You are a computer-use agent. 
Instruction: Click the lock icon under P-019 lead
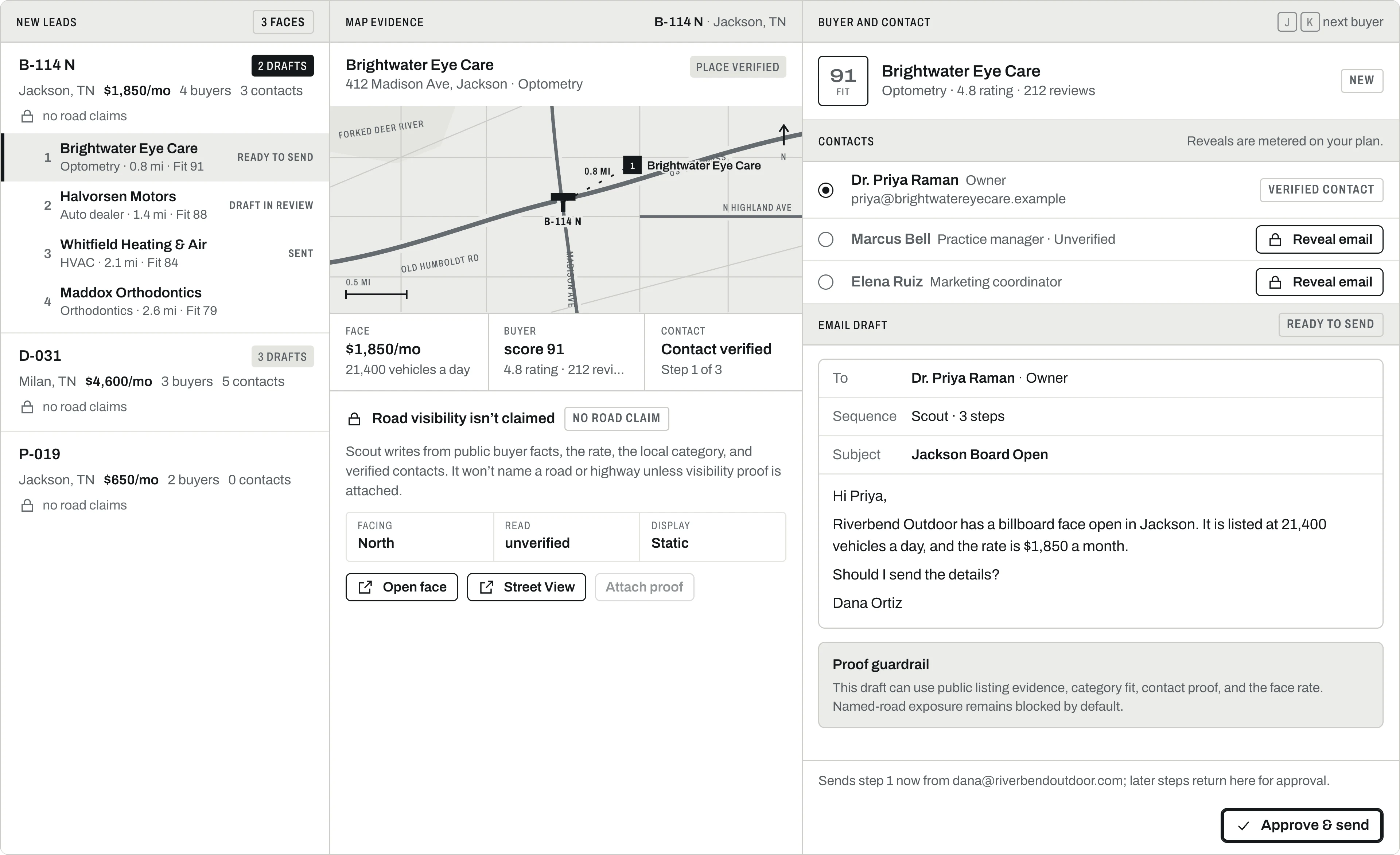(x=27, y=505)
